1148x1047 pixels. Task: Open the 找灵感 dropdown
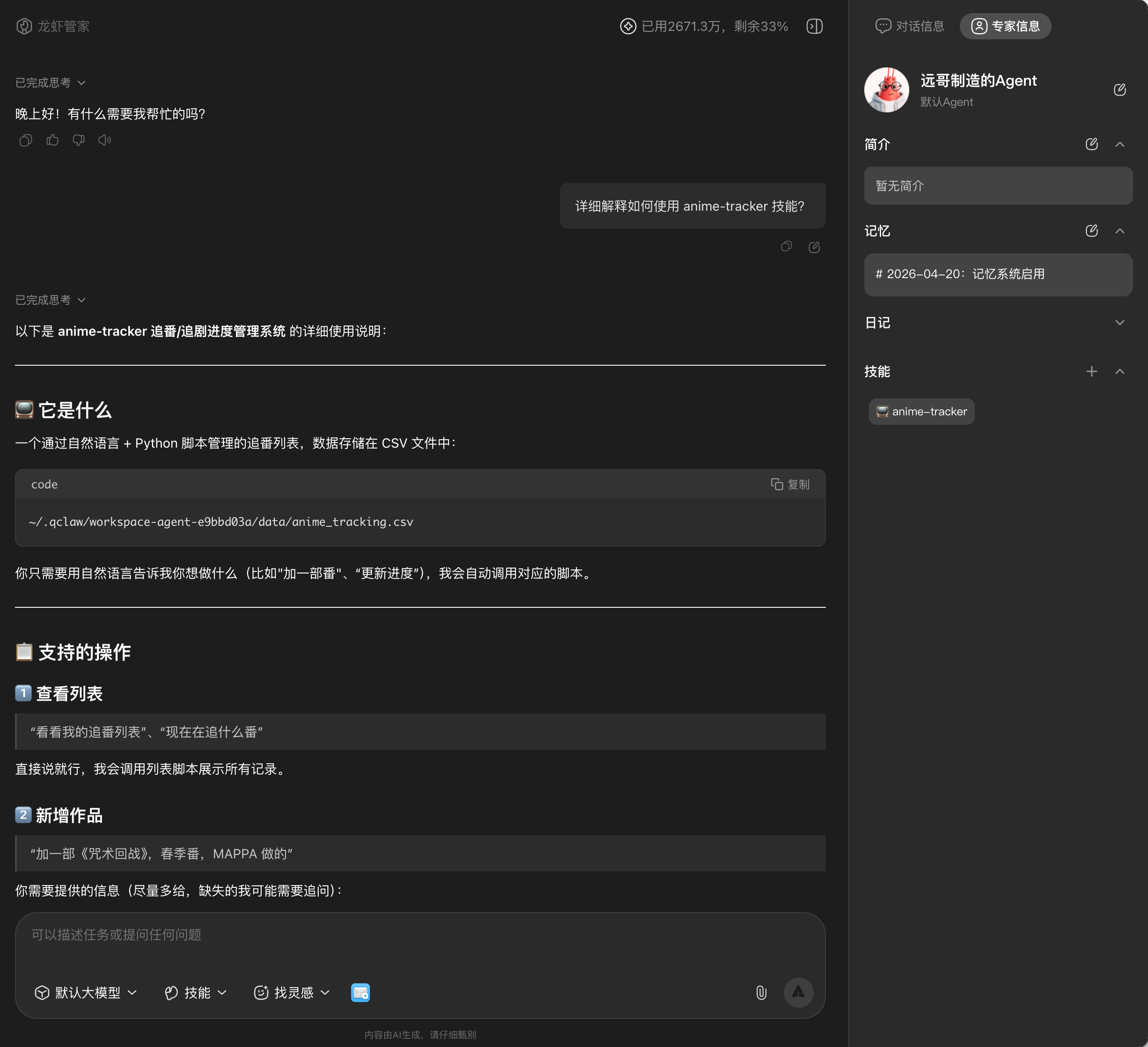pos(292,993)
